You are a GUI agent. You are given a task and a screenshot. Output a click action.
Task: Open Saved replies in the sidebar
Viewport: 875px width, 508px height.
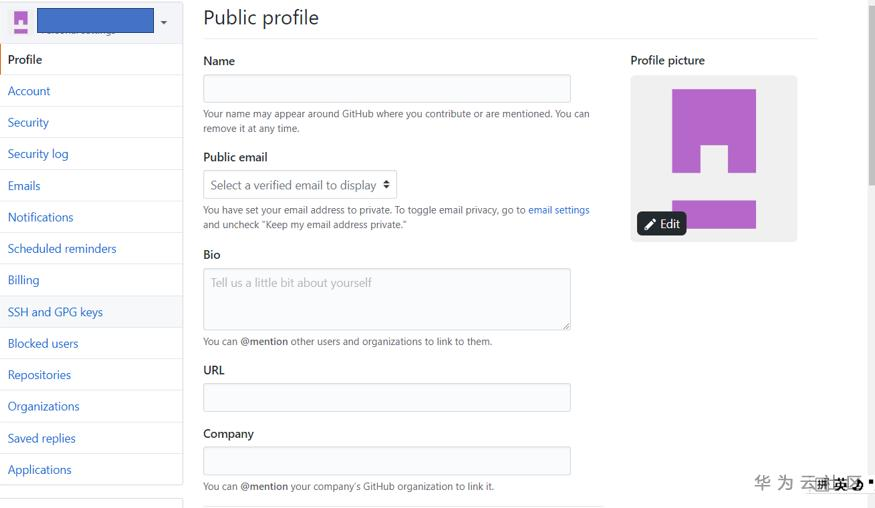41,438
